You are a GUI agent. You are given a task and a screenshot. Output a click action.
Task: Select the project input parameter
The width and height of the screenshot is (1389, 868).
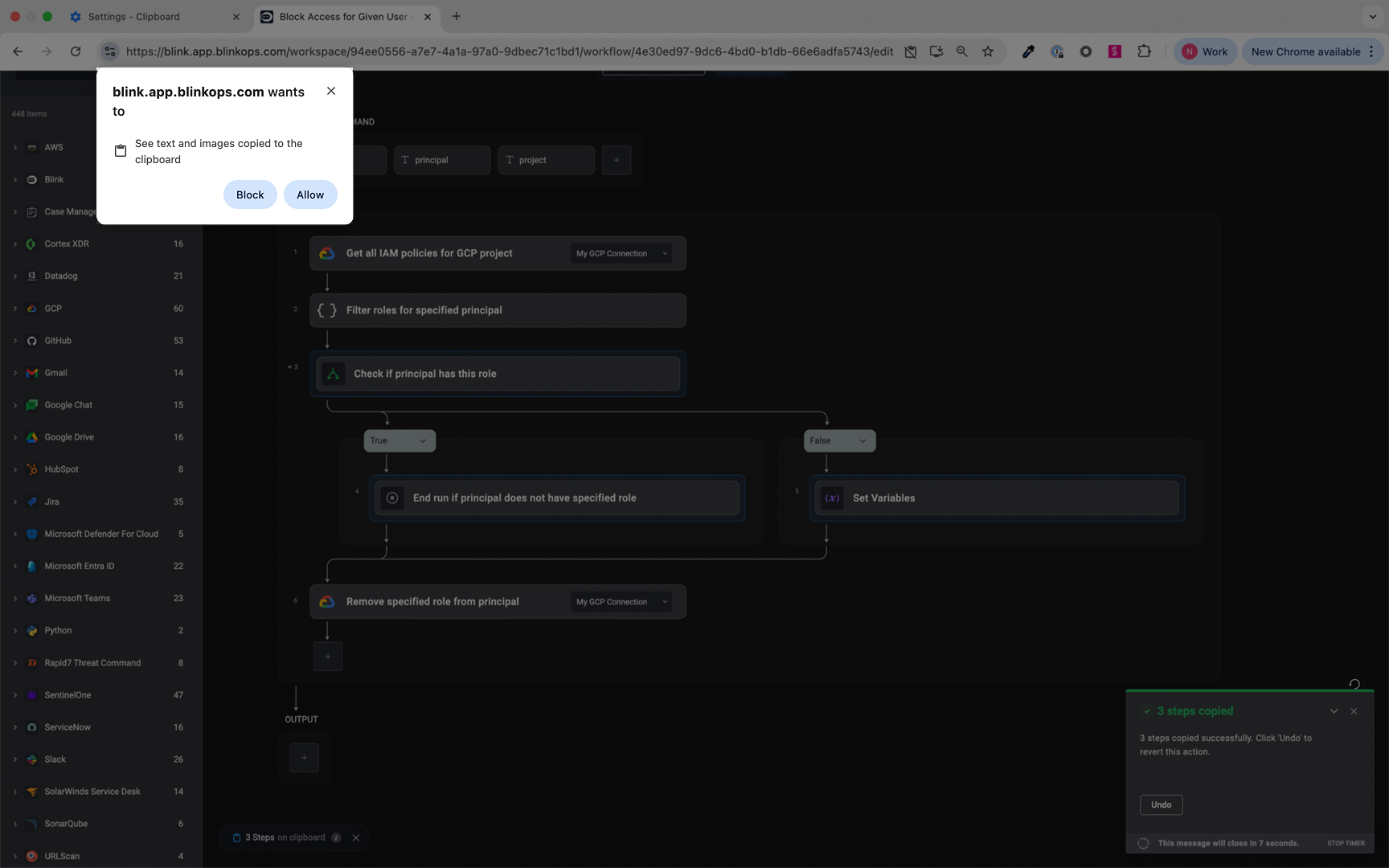547,160
